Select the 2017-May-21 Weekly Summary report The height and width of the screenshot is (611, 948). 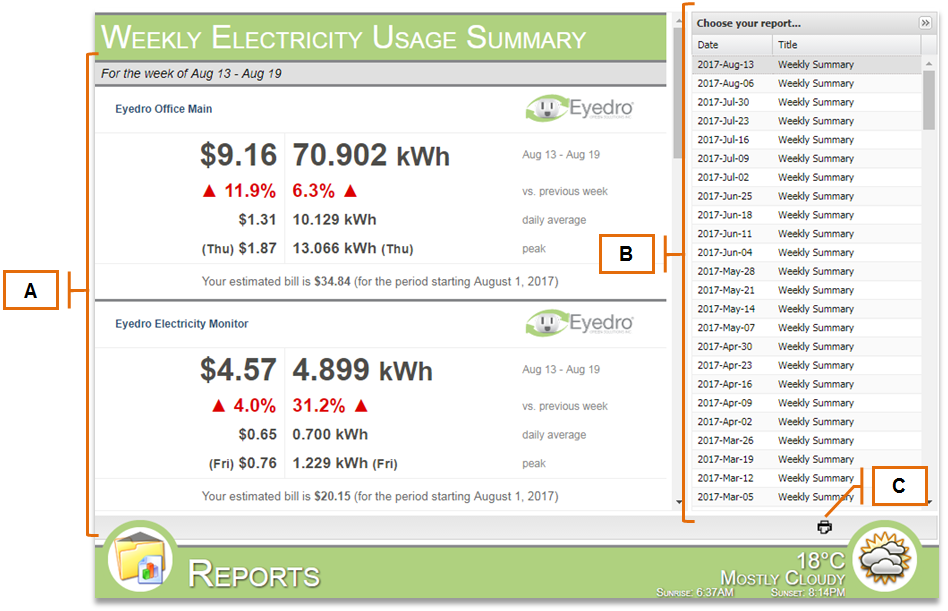(807, 289)
